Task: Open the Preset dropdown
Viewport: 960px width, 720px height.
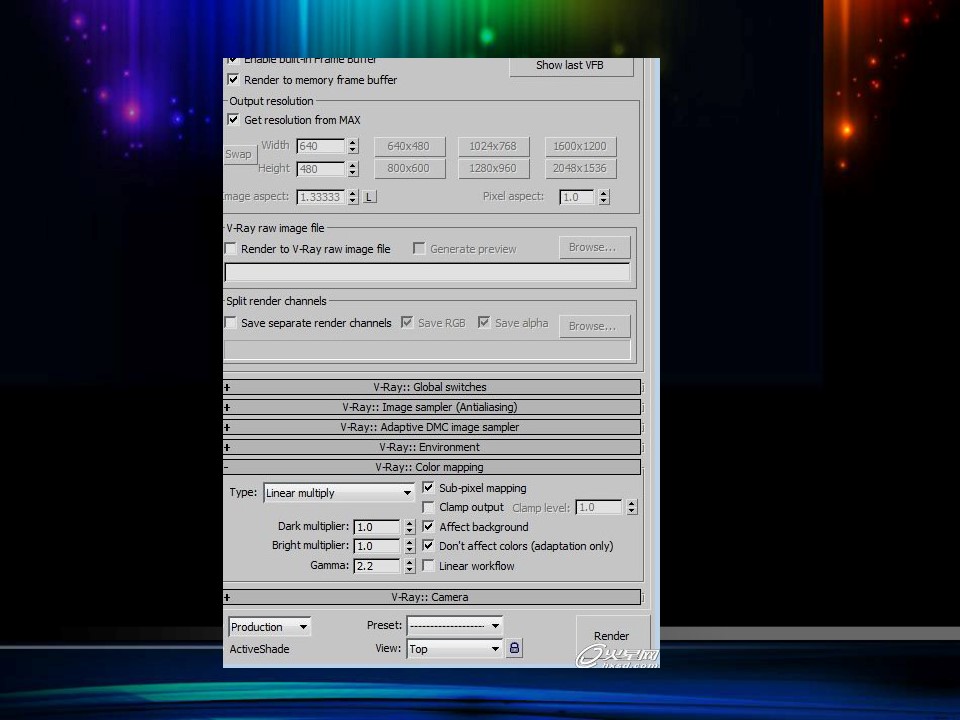Action: click(x=454, y=626)
